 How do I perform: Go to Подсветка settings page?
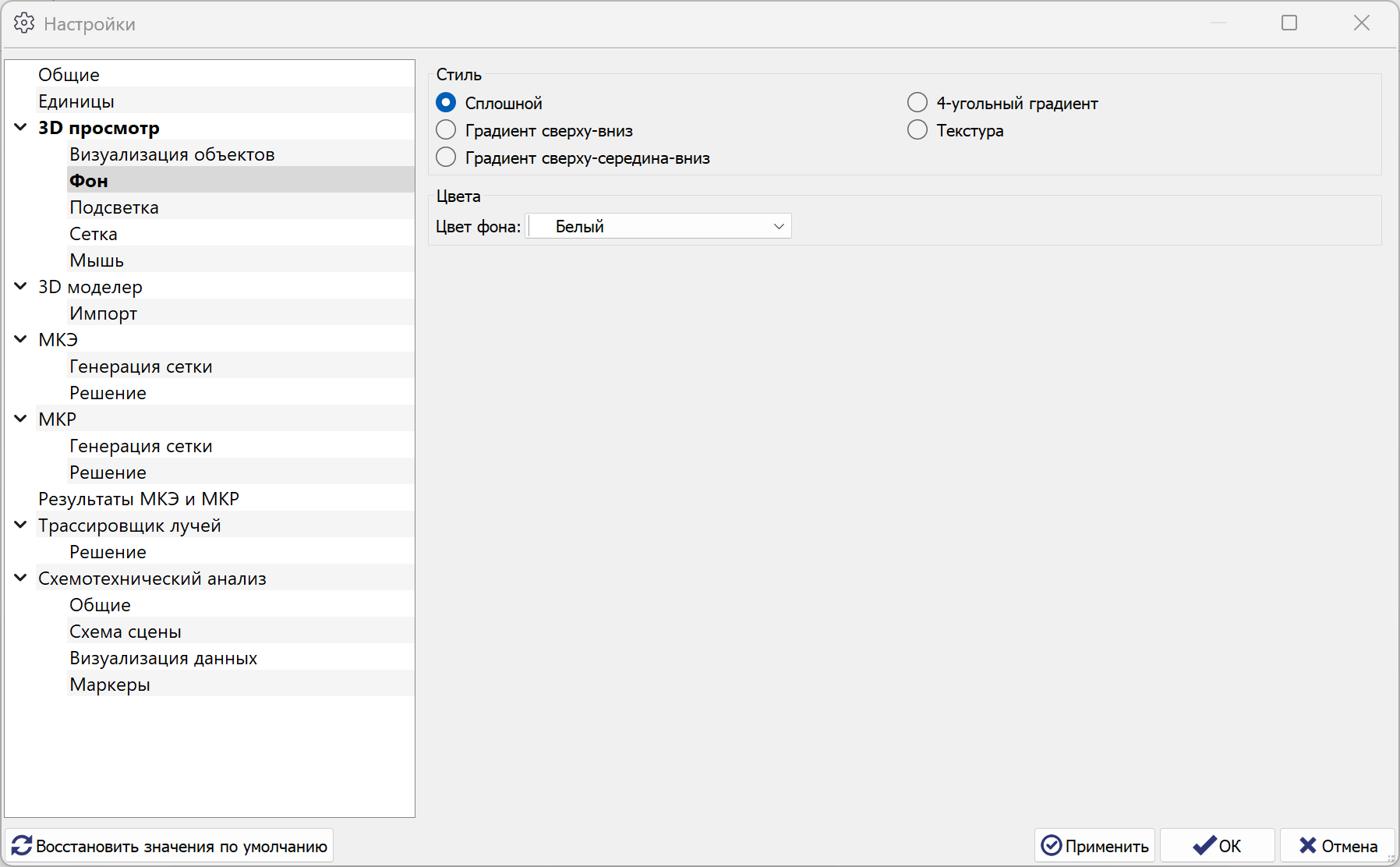click(x=114, y=207)
